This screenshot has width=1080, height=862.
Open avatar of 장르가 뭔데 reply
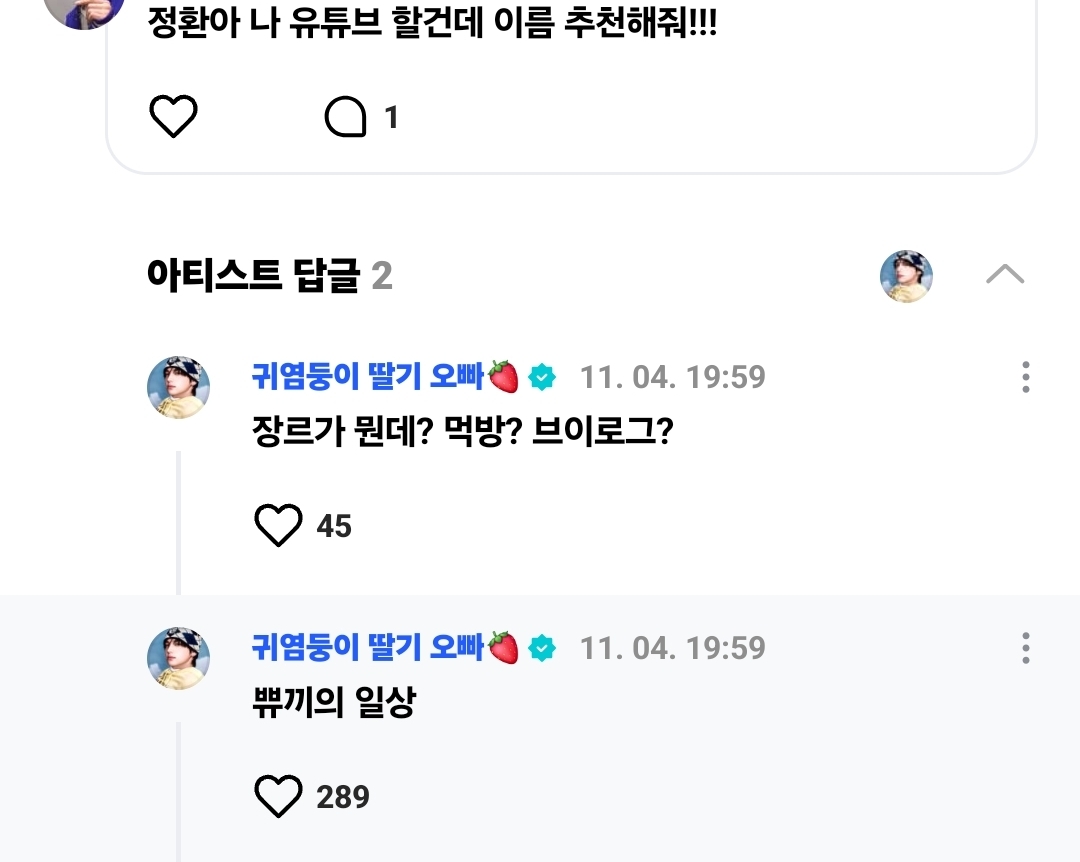(x=178, y=387)
